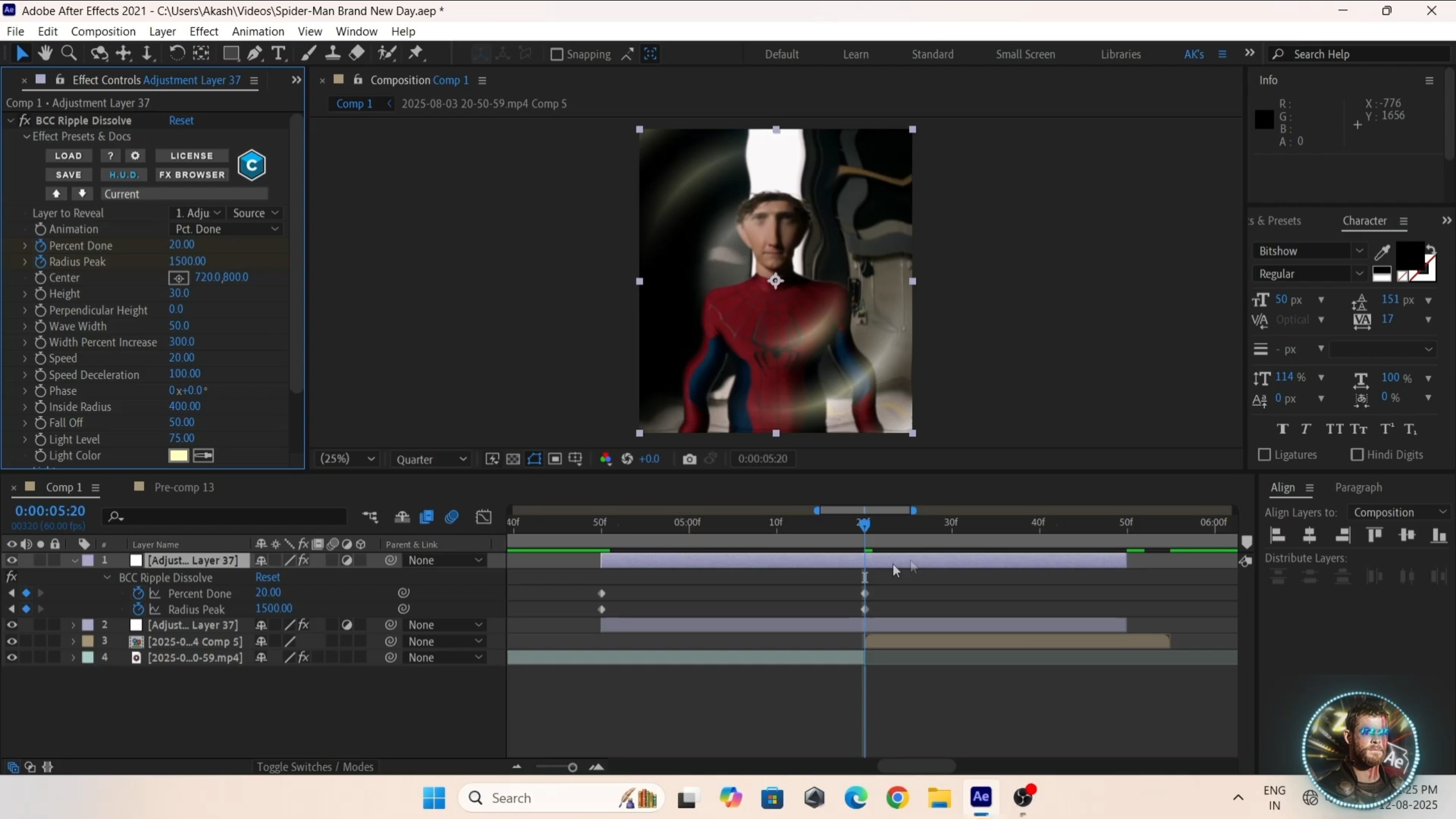Click the Character panel eyedropper icon
1456x819 pixels.
(1383, 251)
